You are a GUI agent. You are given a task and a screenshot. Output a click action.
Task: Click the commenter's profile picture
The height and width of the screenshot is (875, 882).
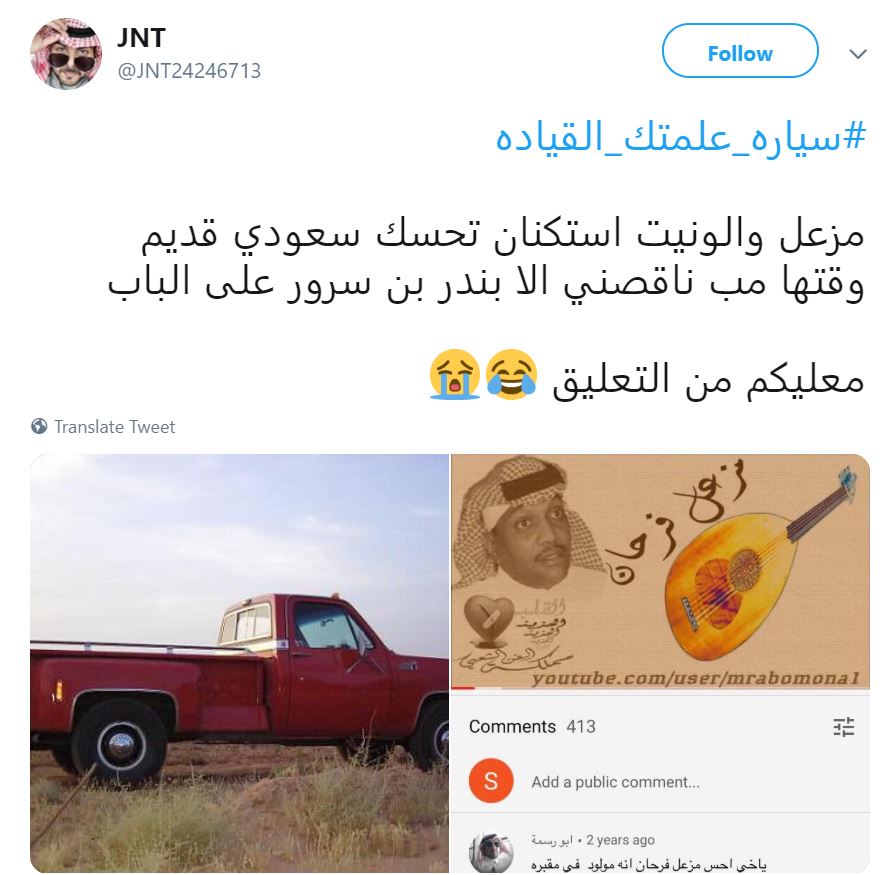491,853
